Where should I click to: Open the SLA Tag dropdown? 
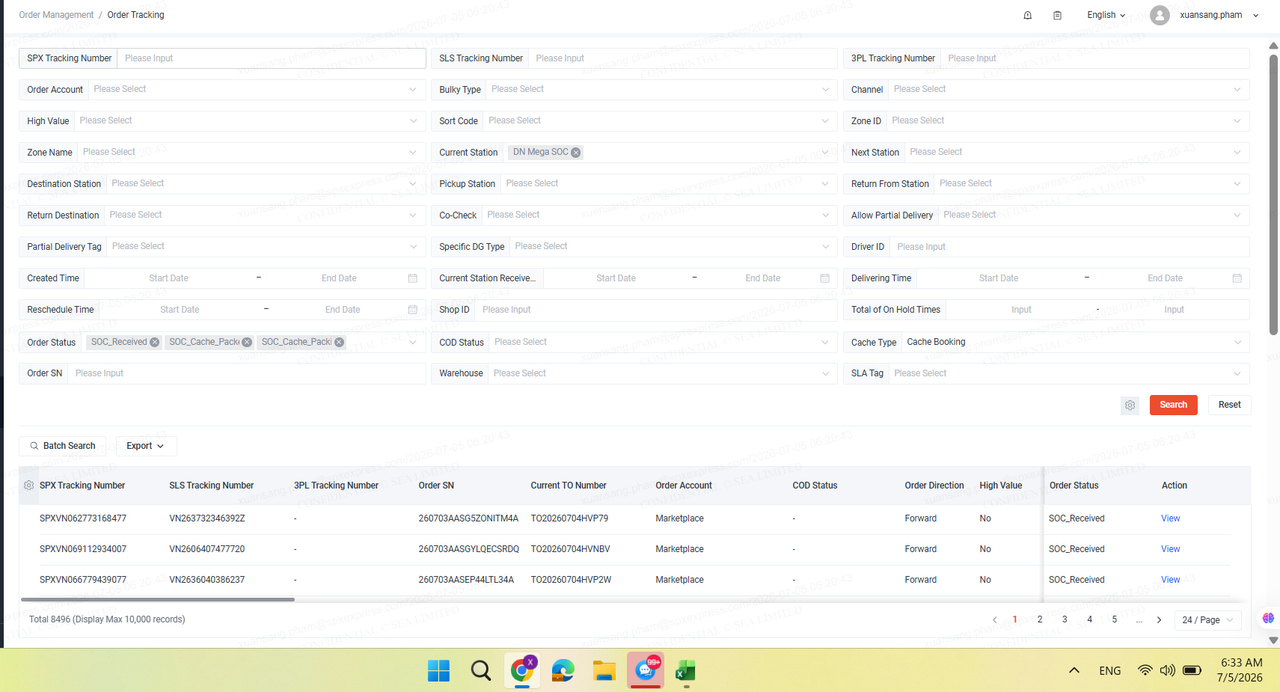tap(1046, 373)
